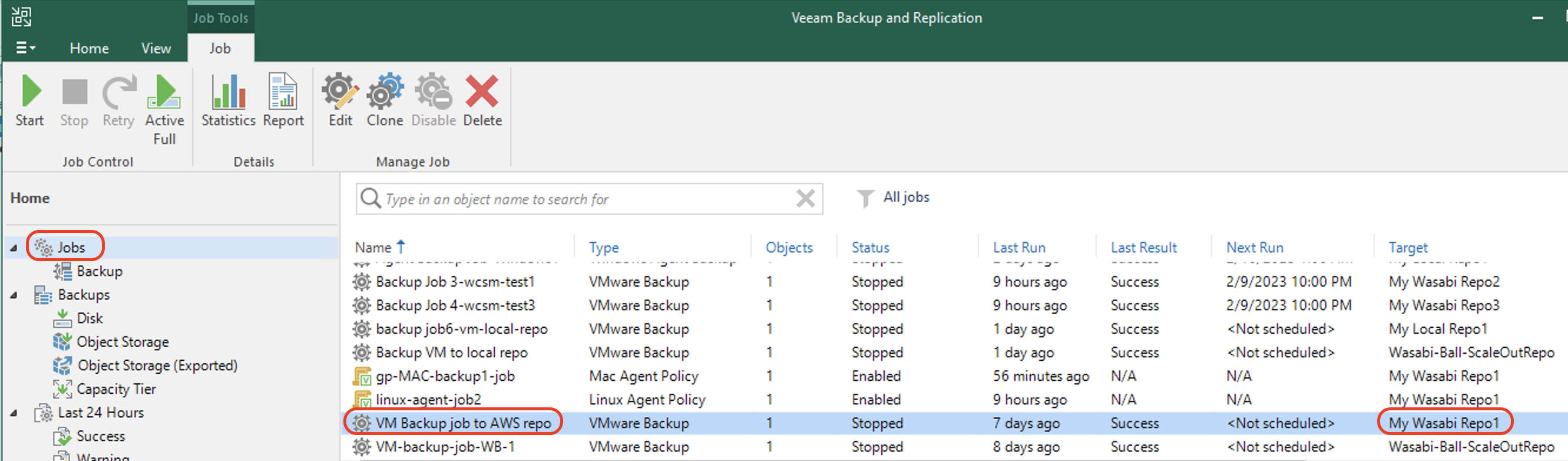Switch to the View ribbon tab
Image resolution: width=1568 pixels, height=461 pixels.
[156, 48]
